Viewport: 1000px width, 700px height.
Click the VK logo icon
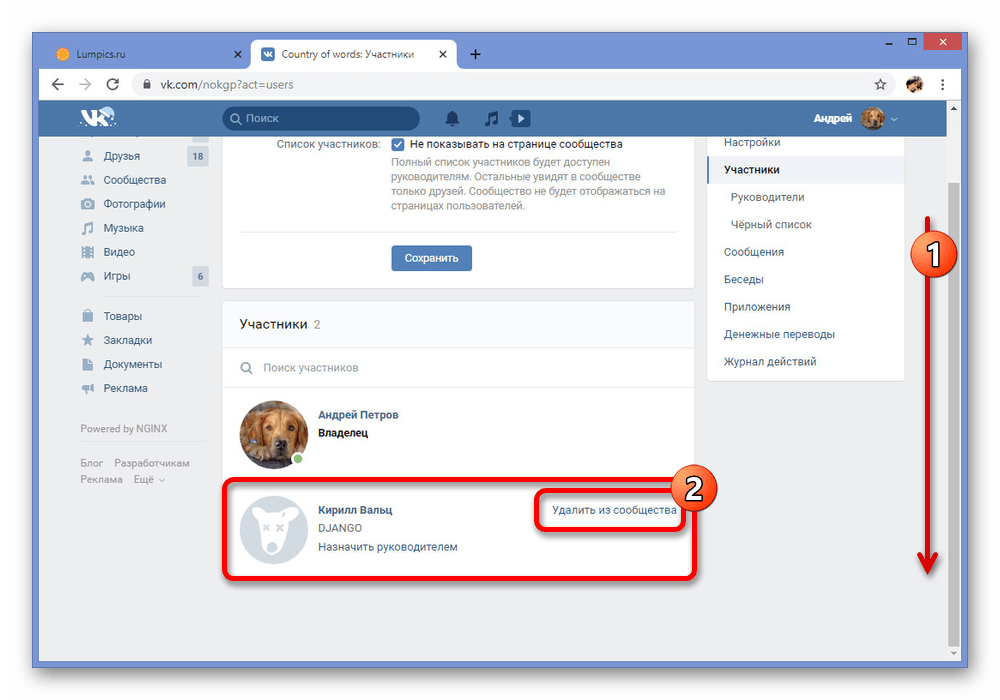[x=98, y=117]
